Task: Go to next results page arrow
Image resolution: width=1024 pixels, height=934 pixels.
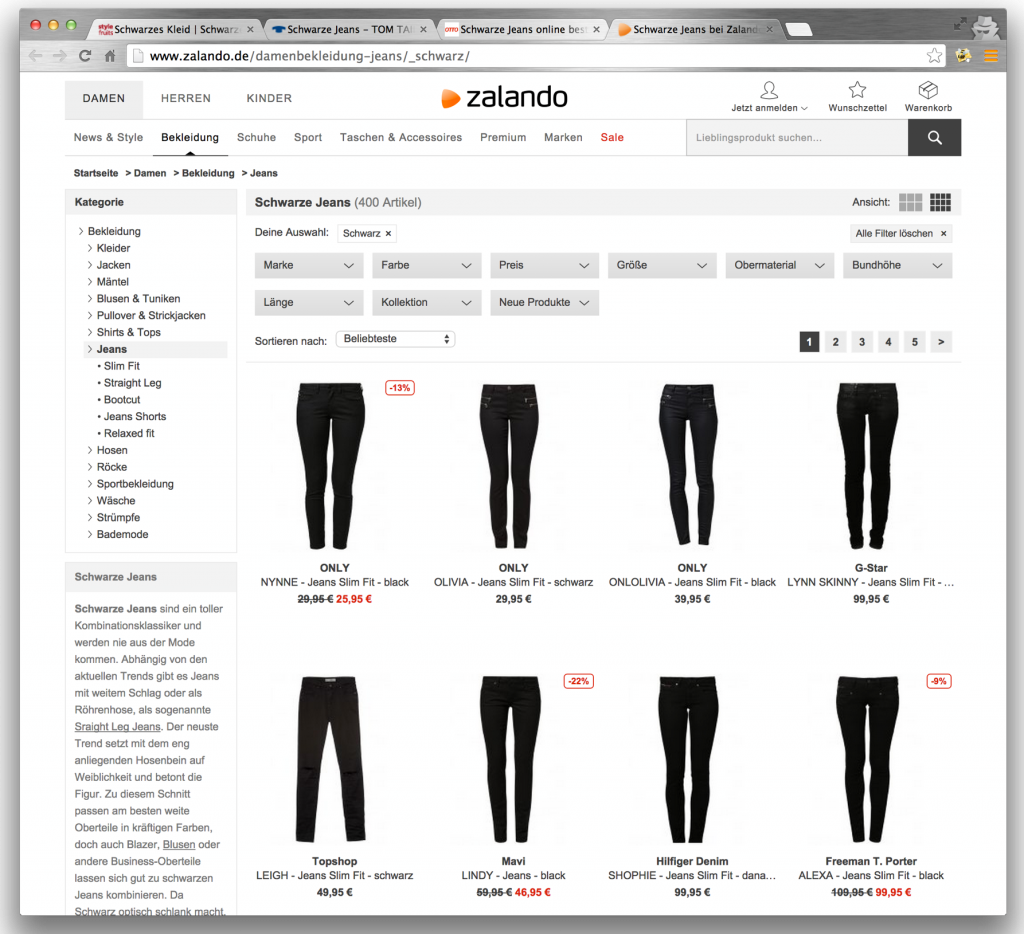Action: click(941, 342)
